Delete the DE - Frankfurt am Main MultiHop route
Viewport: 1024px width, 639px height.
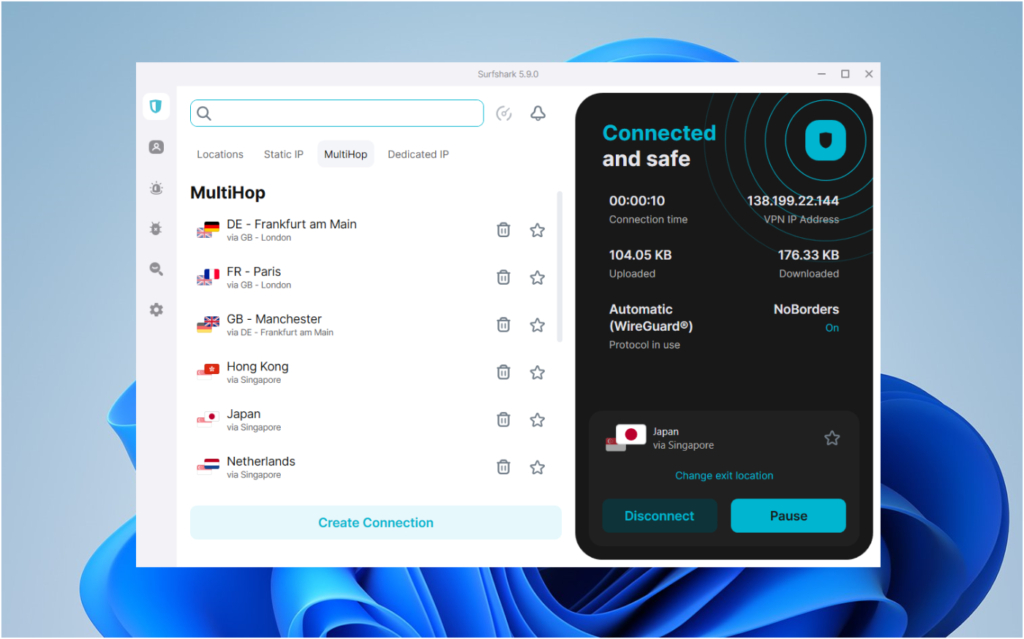point(503,229)
